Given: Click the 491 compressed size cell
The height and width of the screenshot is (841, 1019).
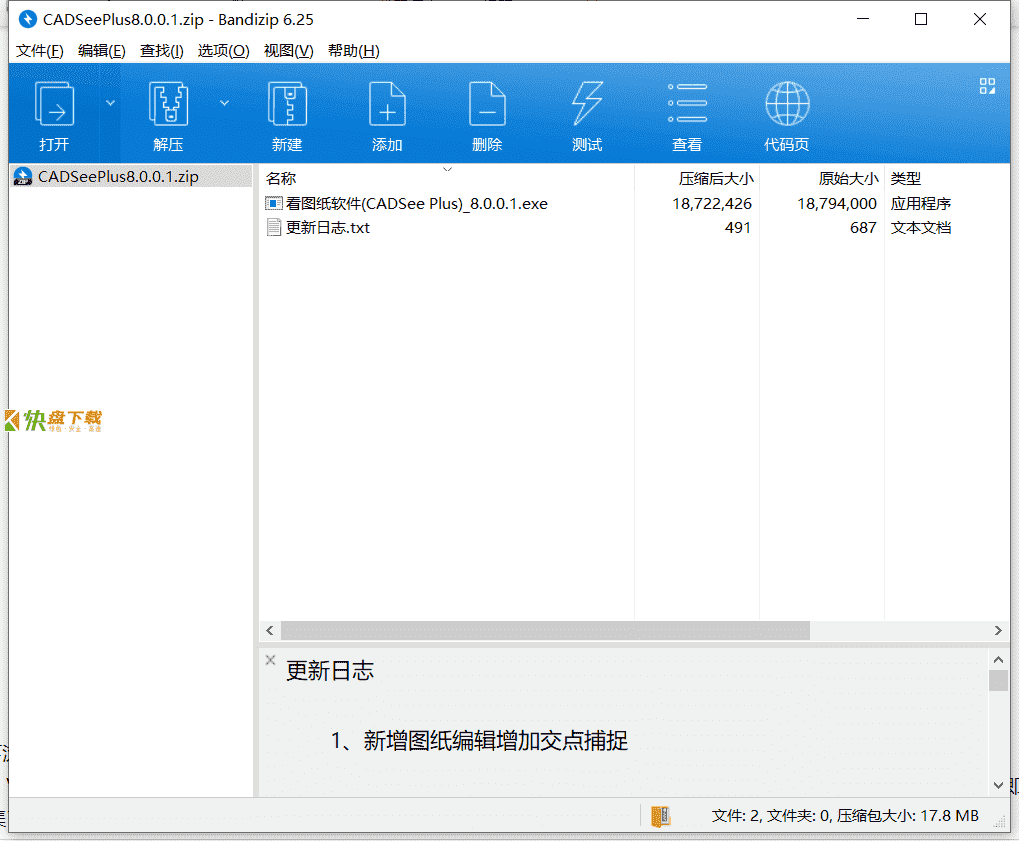Looking at the screenshot, I should click(x=738, y=227).
